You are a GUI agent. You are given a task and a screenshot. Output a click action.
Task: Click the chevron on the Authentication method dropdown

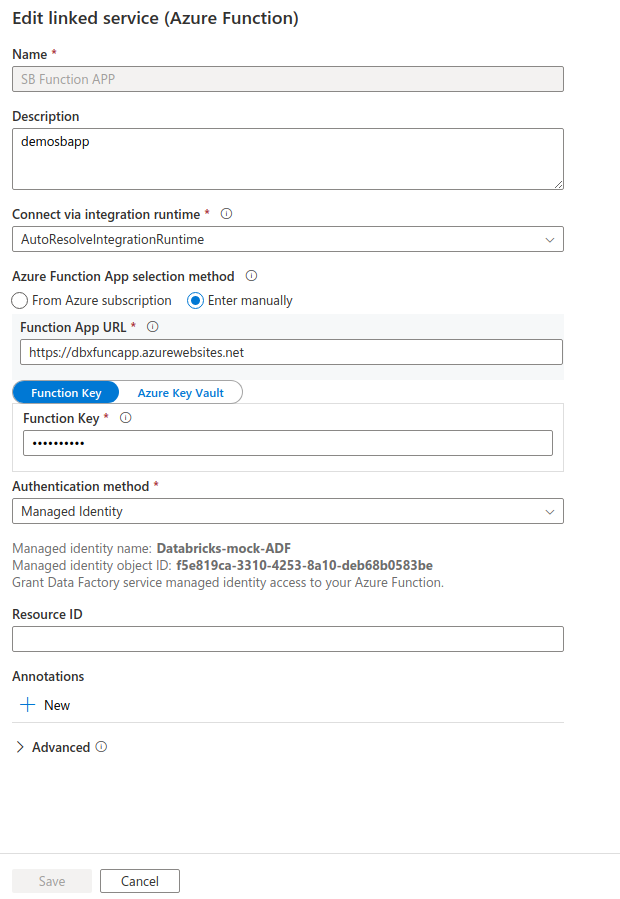coord(549,510)
